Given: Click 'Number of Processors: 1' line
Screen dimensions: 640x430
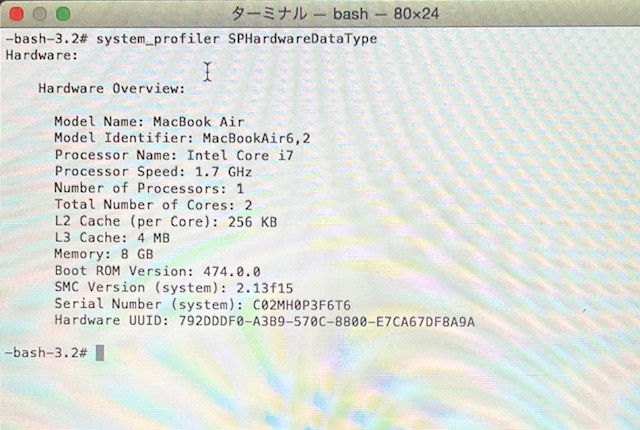Looking at the screenshot, I should [x=149, y=188].
